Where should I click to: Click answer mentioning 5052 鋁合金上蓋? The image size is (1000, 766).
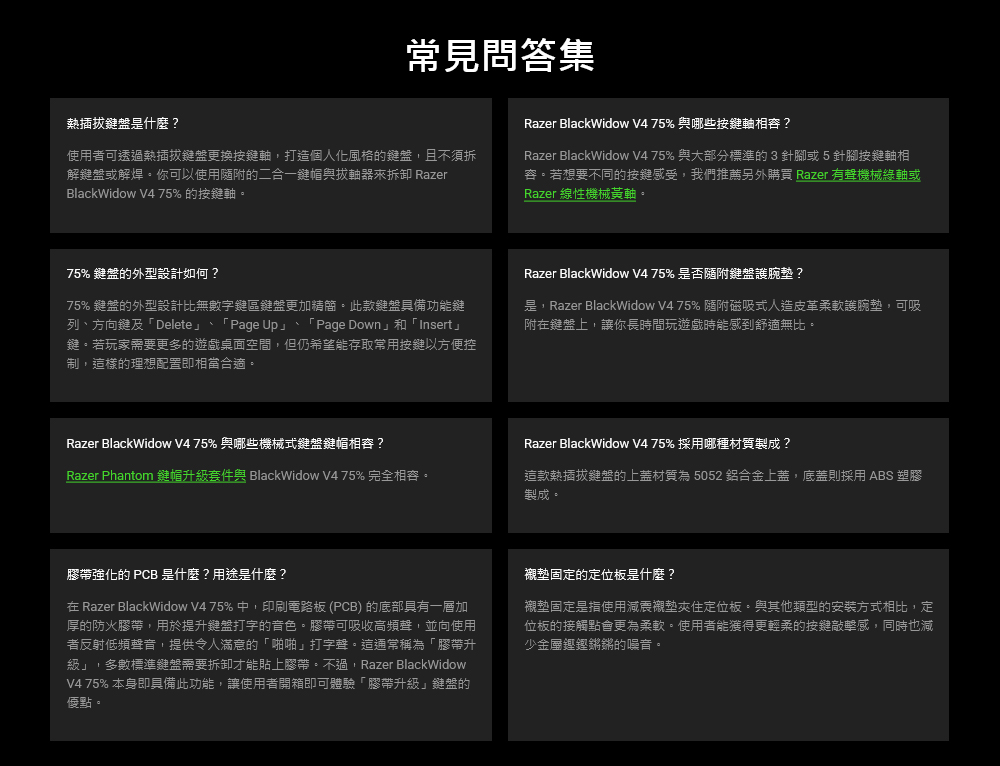[x=723, y=485]
